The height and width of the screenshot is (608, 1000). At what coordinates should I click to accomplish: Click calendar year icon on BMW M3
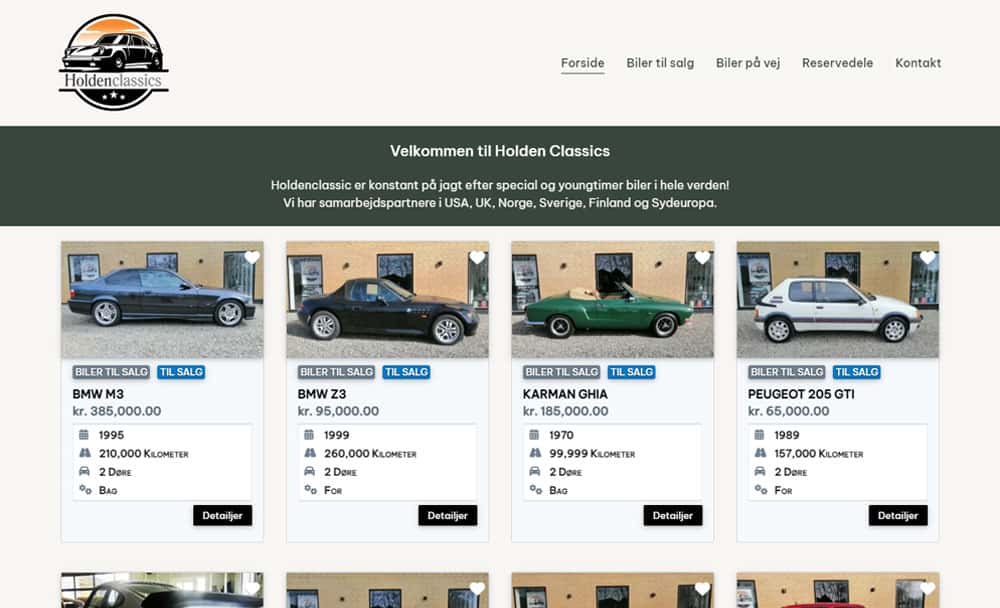84,434
